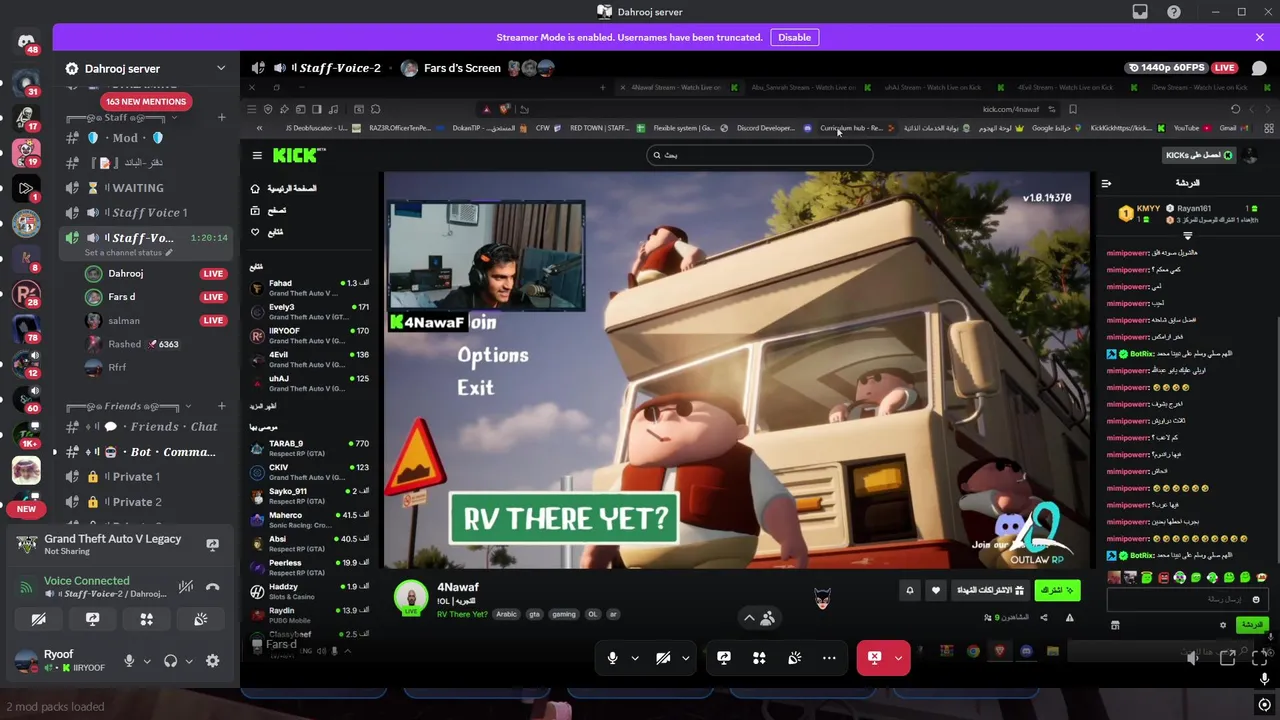
Task: Collapse the Staff channel category
Action: click(x=122, y=117)
